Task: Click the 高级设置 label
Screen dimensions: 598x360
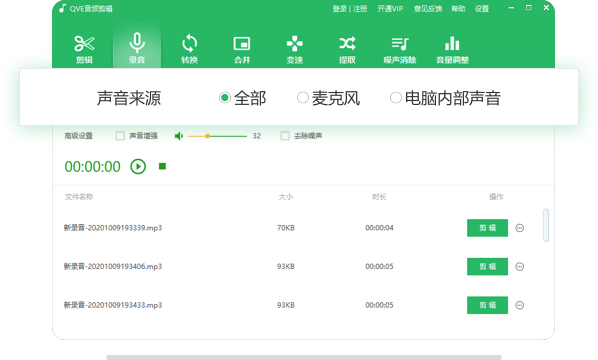Action: click(79, 136)
